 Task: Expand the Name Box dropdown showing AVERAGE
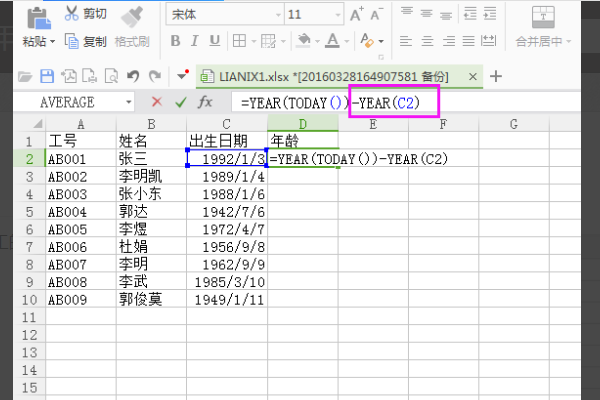coord(129,102)
